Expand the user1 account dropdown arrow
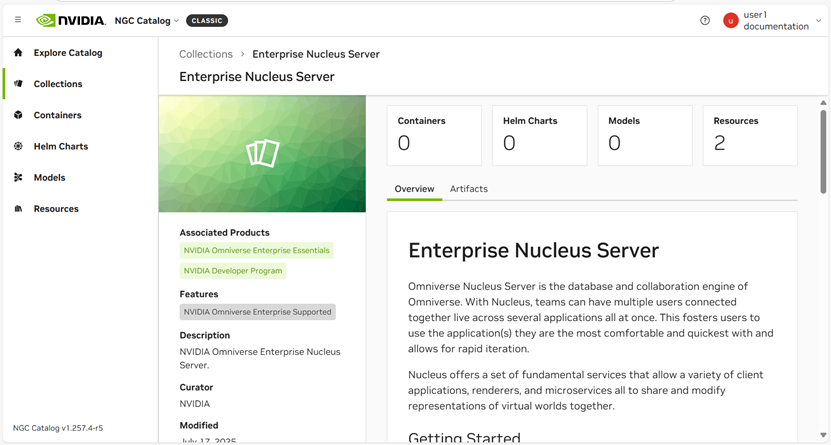Screen dimensions: 831x445 pos(819,21)
